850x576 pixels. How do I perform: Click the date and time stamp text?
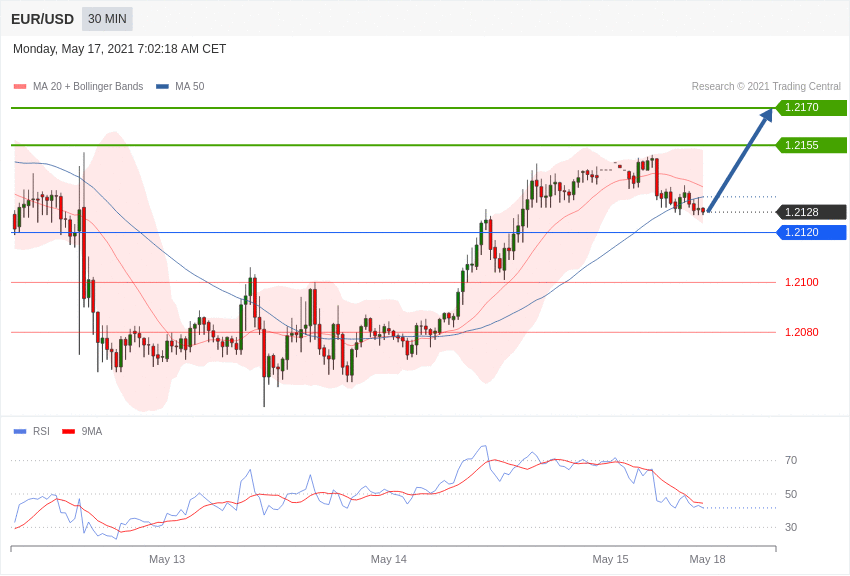(119, 49)
